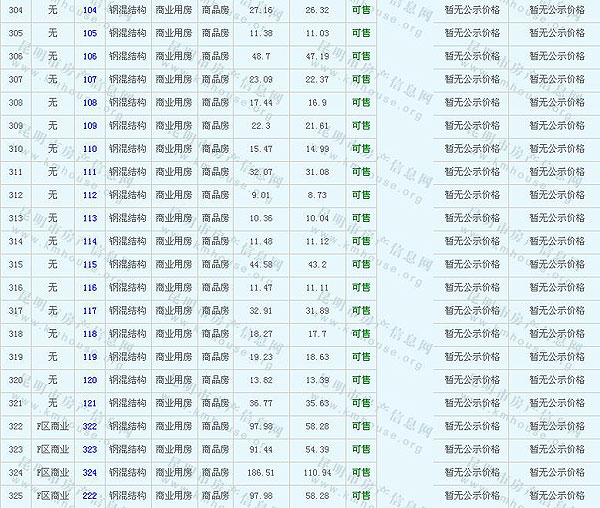Click room number 105 link
Viewport: 600px width, 508px height.
pos(90,33)
